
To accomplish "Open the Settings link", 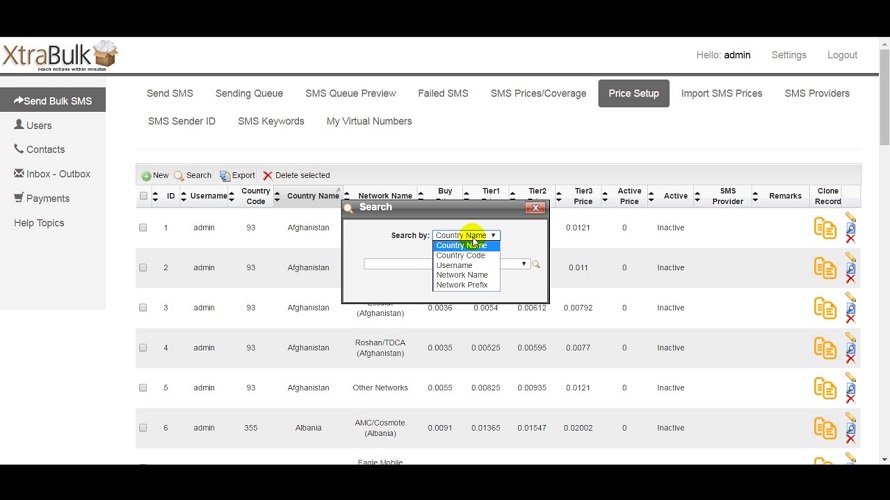I will [x=788, y=55].
